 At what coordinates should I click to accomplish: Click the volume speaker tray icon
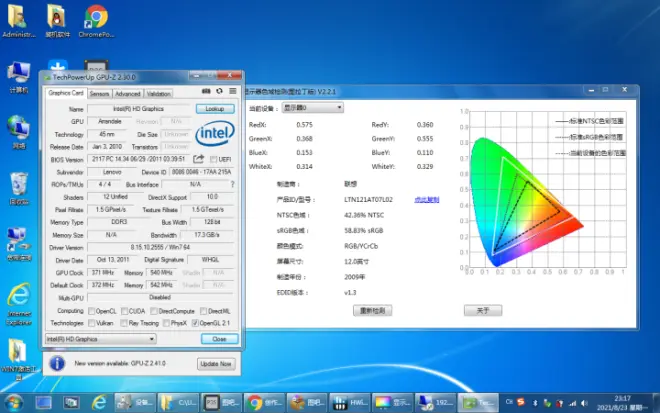pyautogui.click(x=584, y=403)
